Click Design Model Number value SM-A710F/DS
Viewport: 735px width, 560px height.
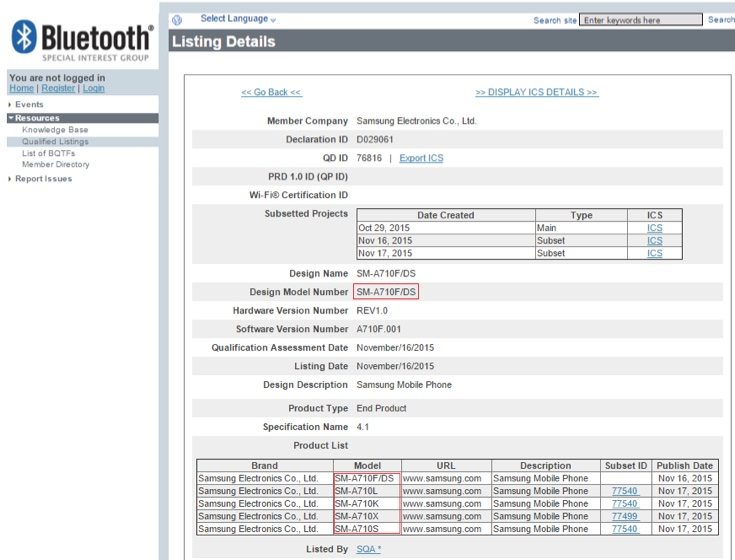(386, 292)
